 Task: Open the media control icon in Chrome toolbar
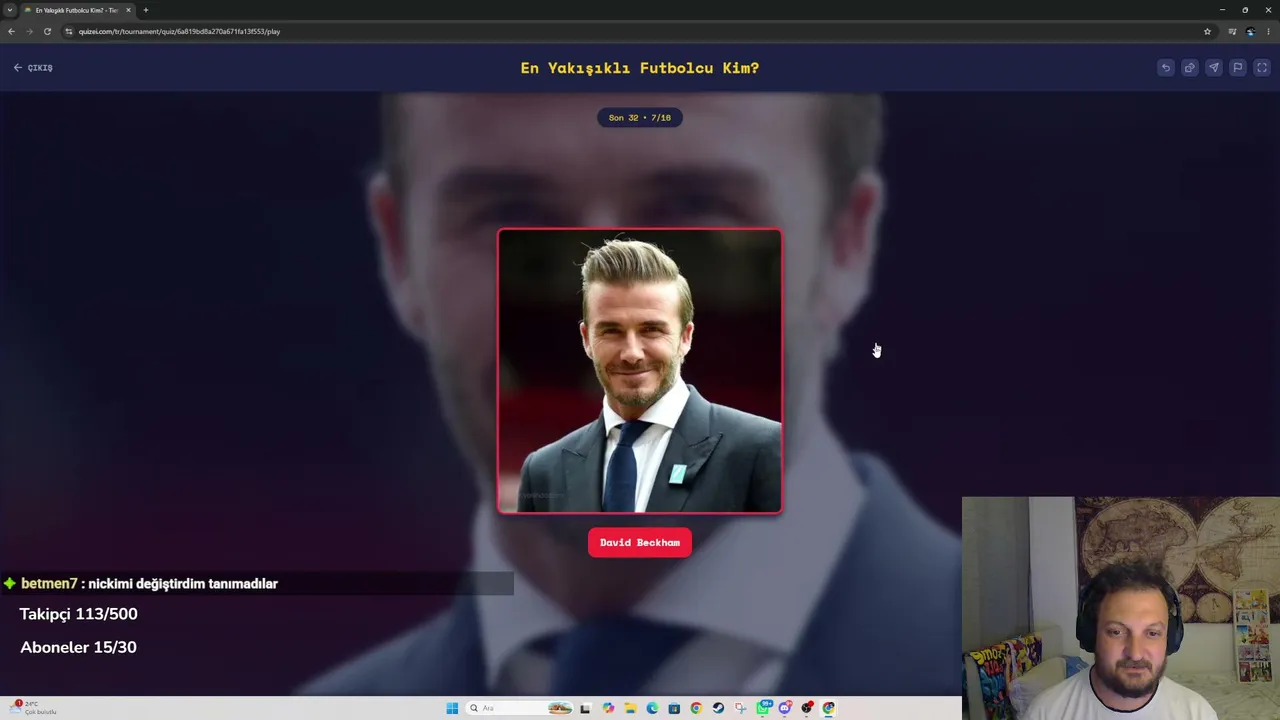click(x=1232, y=31)
